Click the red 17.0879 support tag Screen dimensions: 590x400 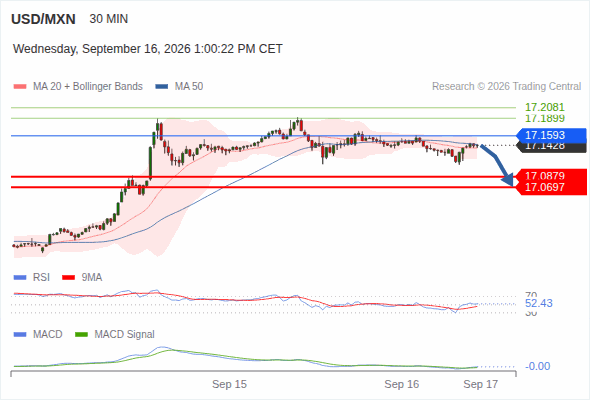coord(551,175)
